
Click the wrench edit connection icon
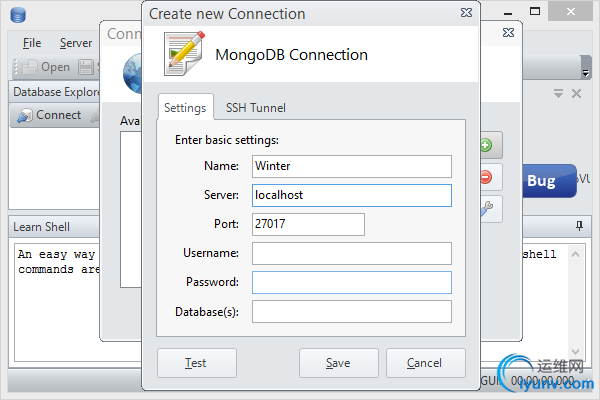[x=486, y=208]
